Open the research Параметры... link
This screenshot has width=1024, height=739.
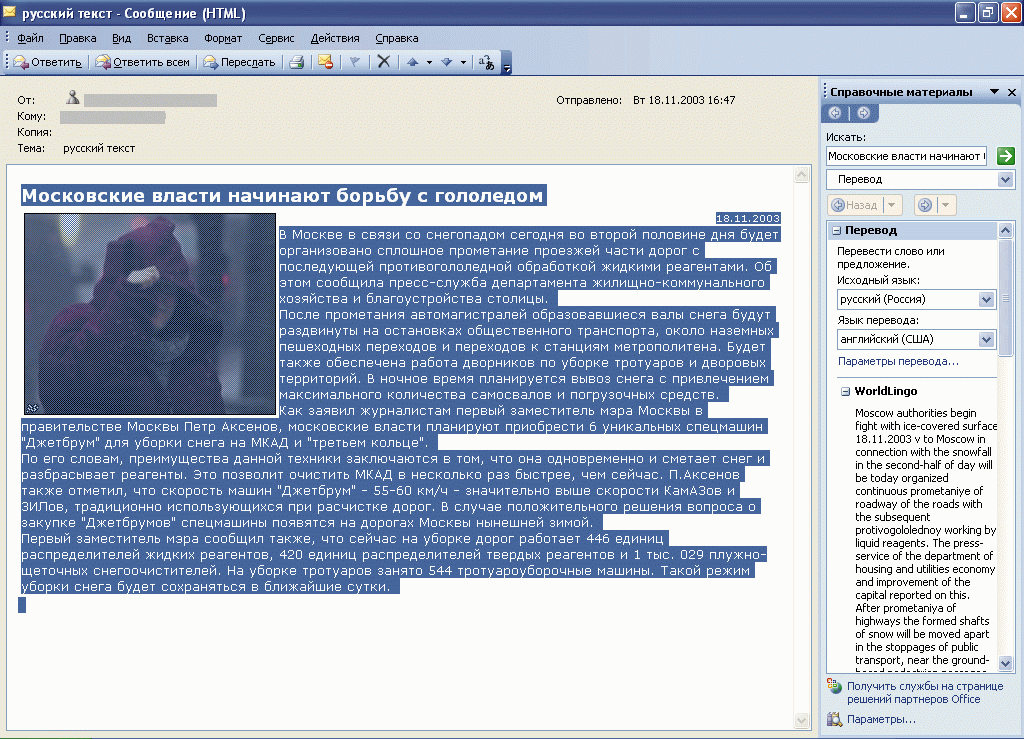click(x=881, y=719)
